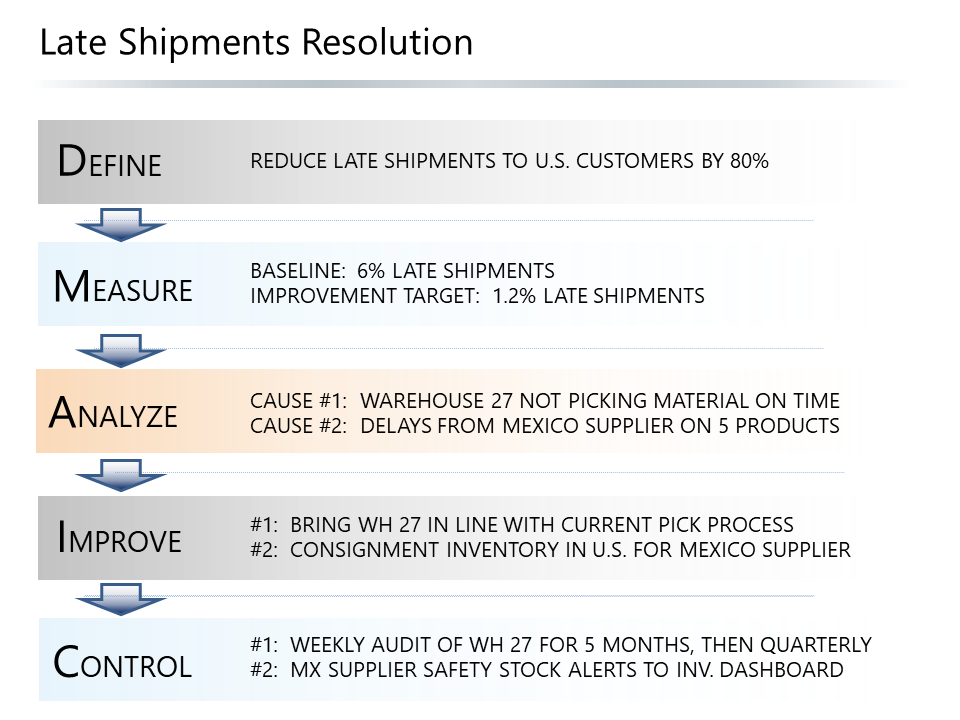The width and height of the screenshot is (960, 720).
Task: Click the IMPROVE stage label
Action: (x=119, y=538)
